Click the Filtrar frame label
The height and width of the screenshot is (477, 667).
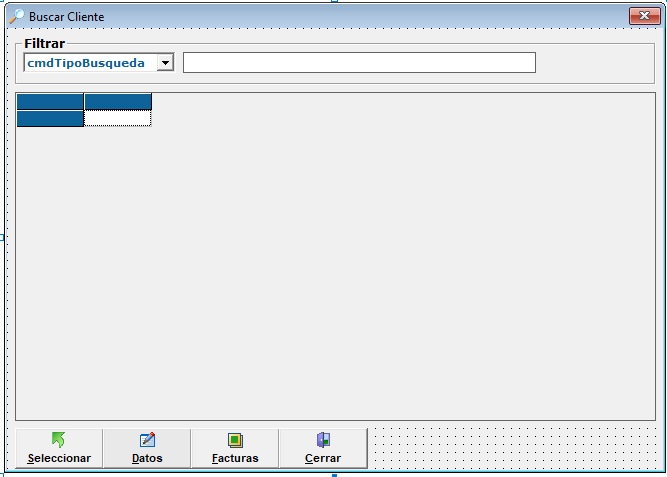click(45, 44)
